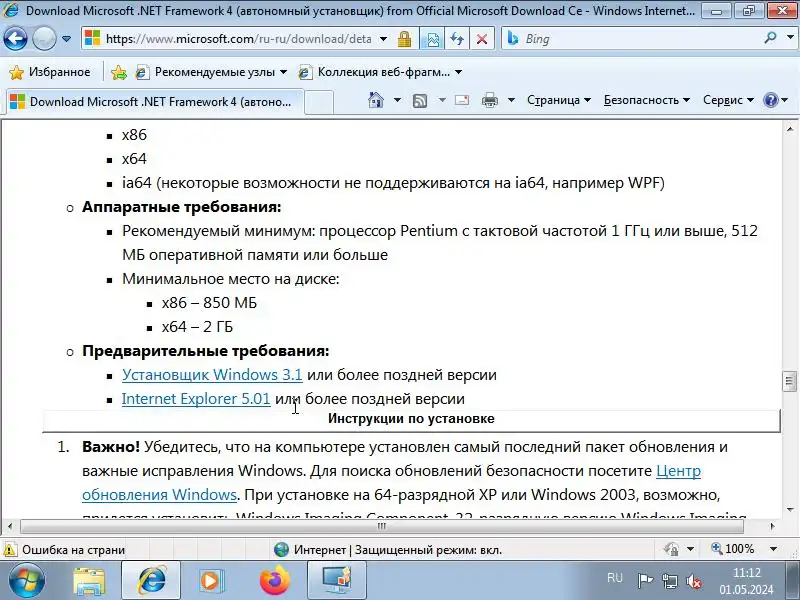
Task: Open the Безопасность menu
Action: 646,100
